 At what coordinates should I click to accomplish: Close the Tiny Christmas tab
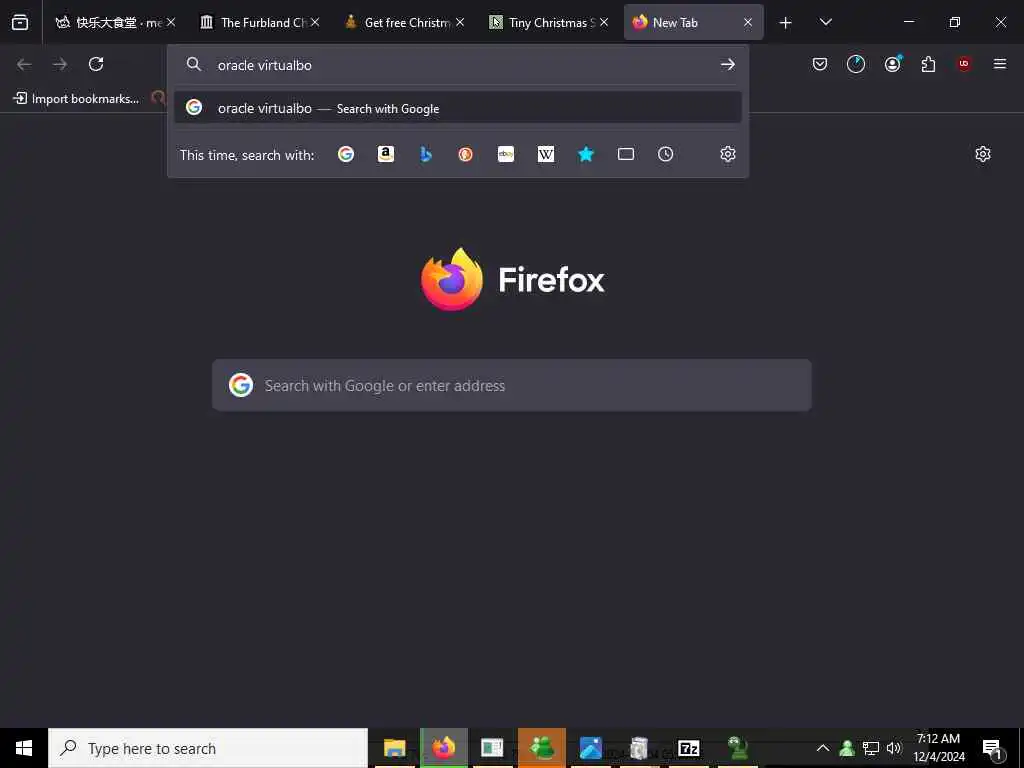tap(604, 22)
